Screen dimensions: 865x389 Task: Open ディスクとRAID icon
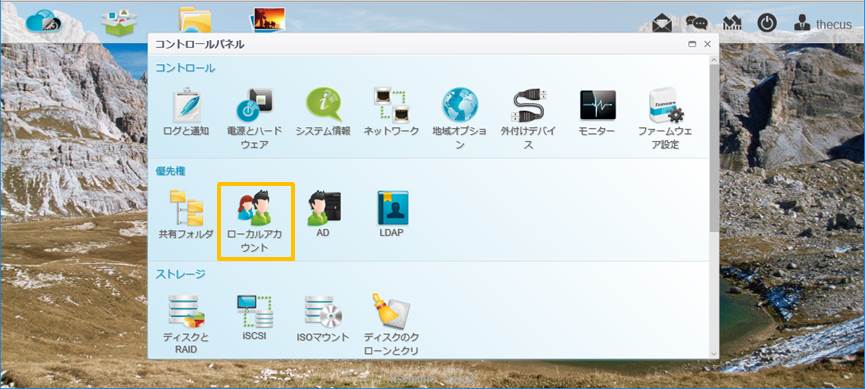click(186, 311)
